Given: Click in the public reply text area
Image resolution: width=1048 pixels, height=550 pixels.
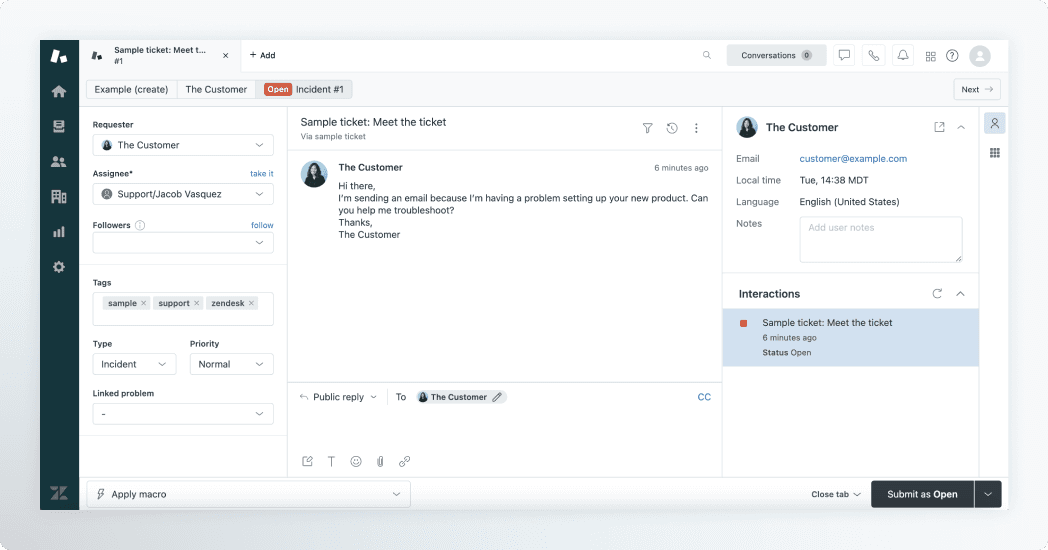Looking at the screenshot, I should point(505,428).
